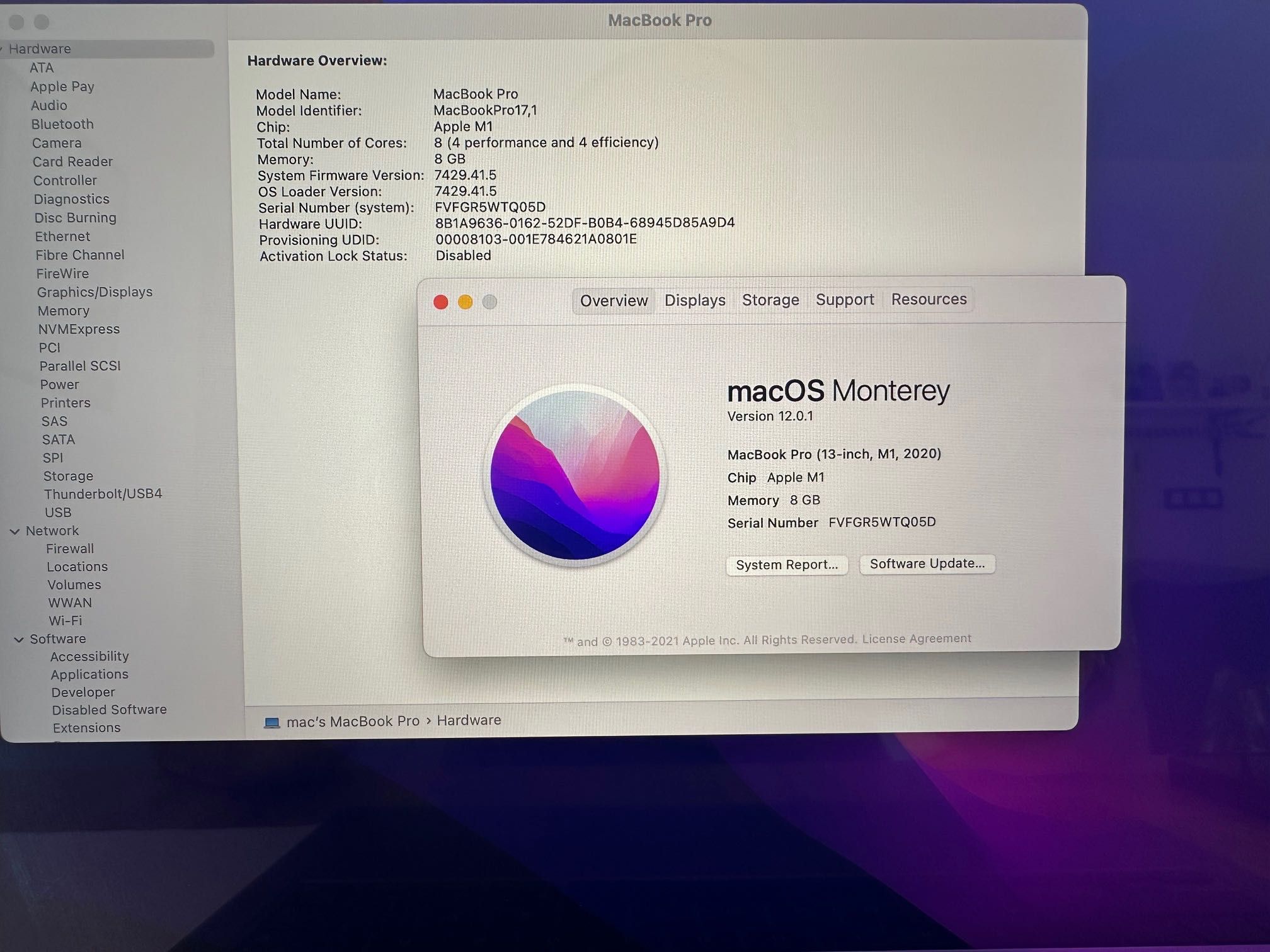Select Diagnostics in the sidebar
1270x952 pixels.
71,200
